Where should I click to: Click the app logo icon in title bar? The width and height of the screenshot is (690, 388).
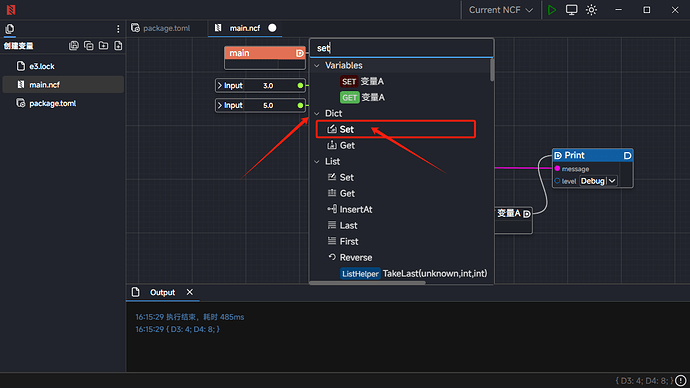click(11, 9)
